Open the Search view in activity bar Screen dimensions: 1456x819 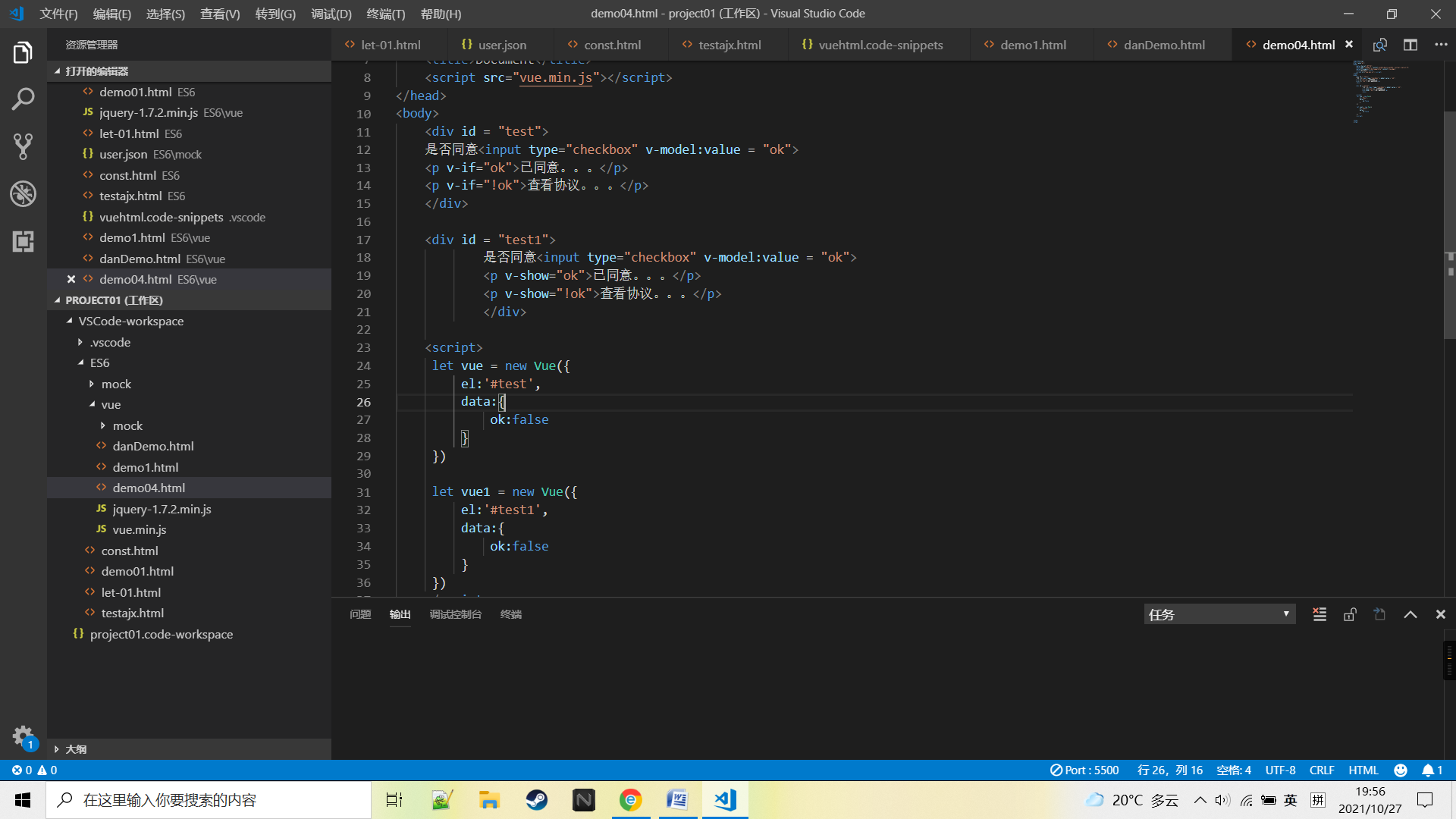pyautogui.click(x=23, y=99)
